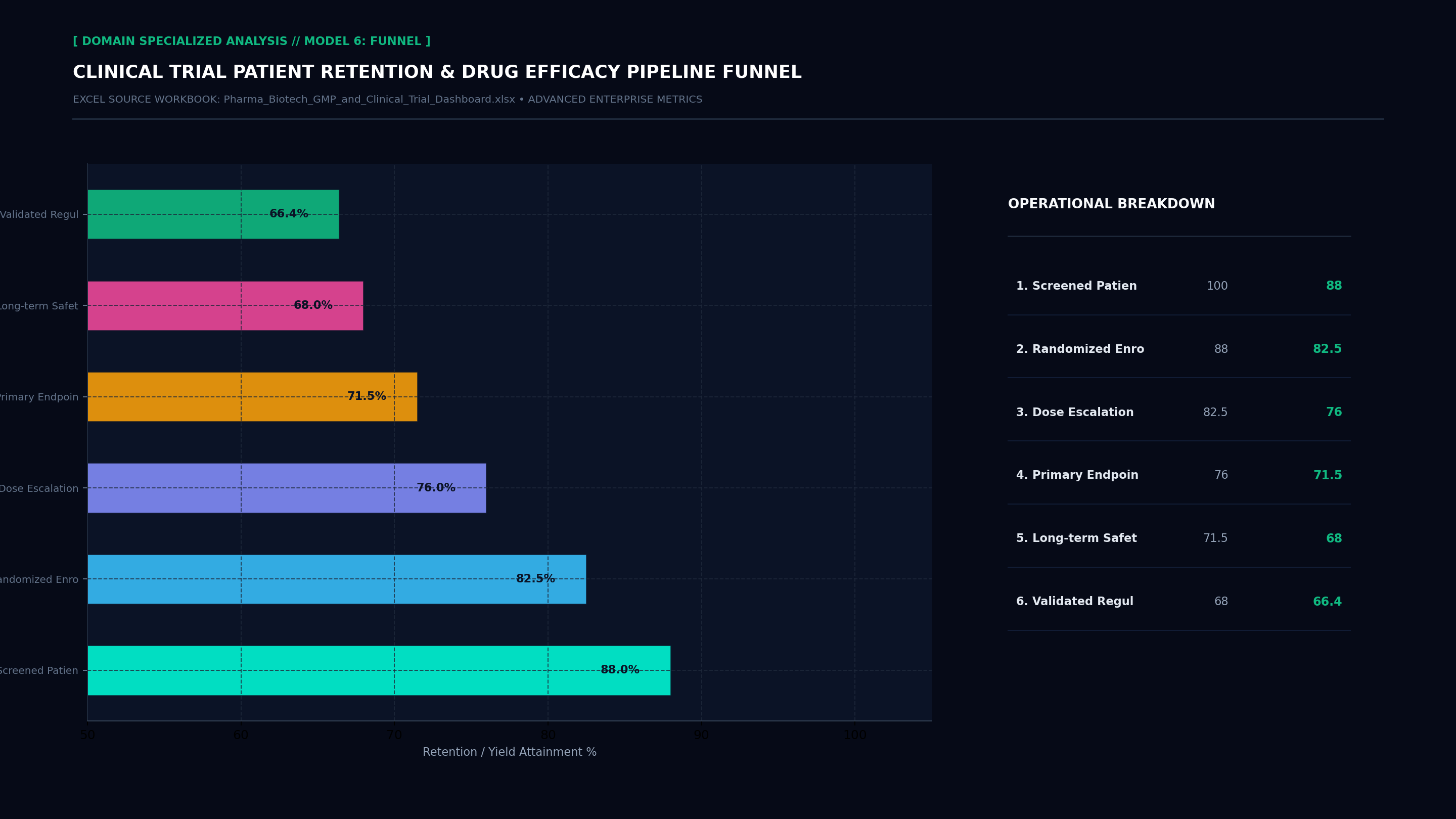Select the green 66.4 value in breakdown
Image resolution: width=1456 pixels, height=819 pixels.
(1327, 602)
